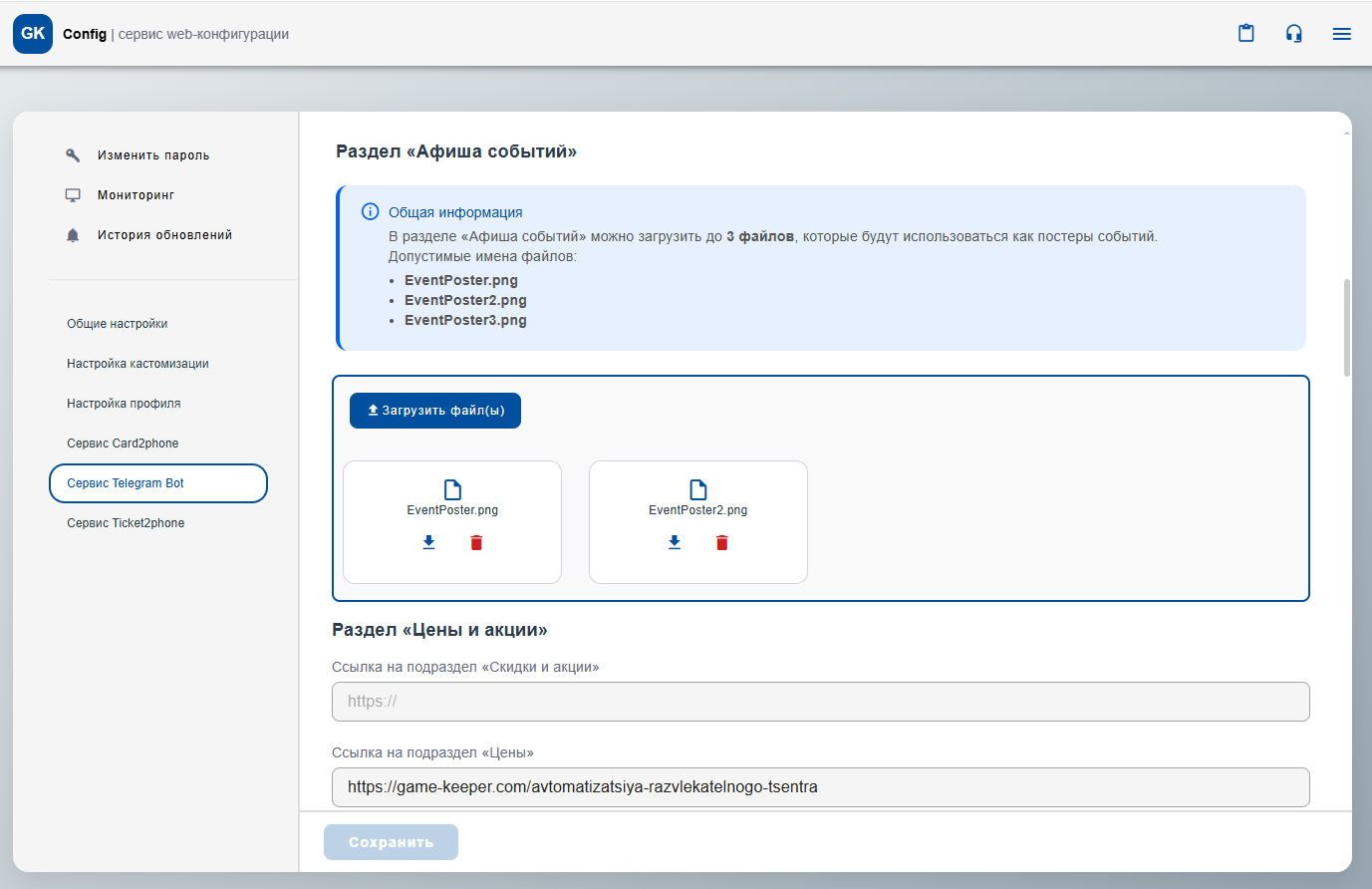The image size is (1372, 889).
Task: Go to Мониторинг page
Action: [136, 195]
